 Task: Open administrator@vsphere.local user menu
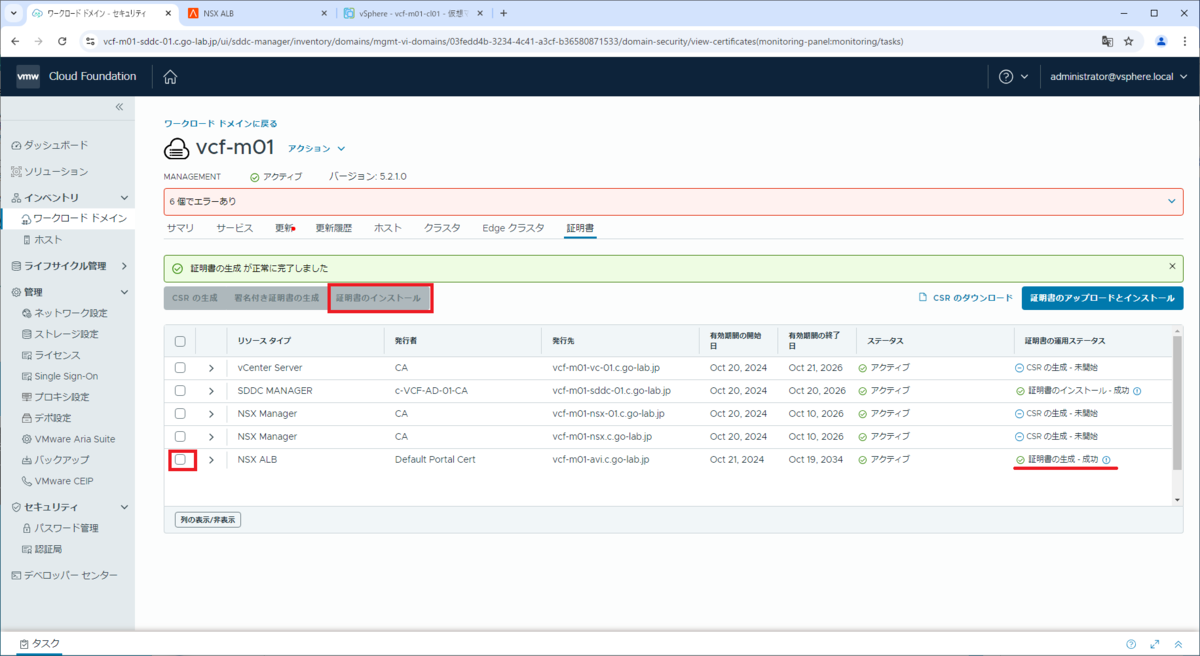[1117, 77]
